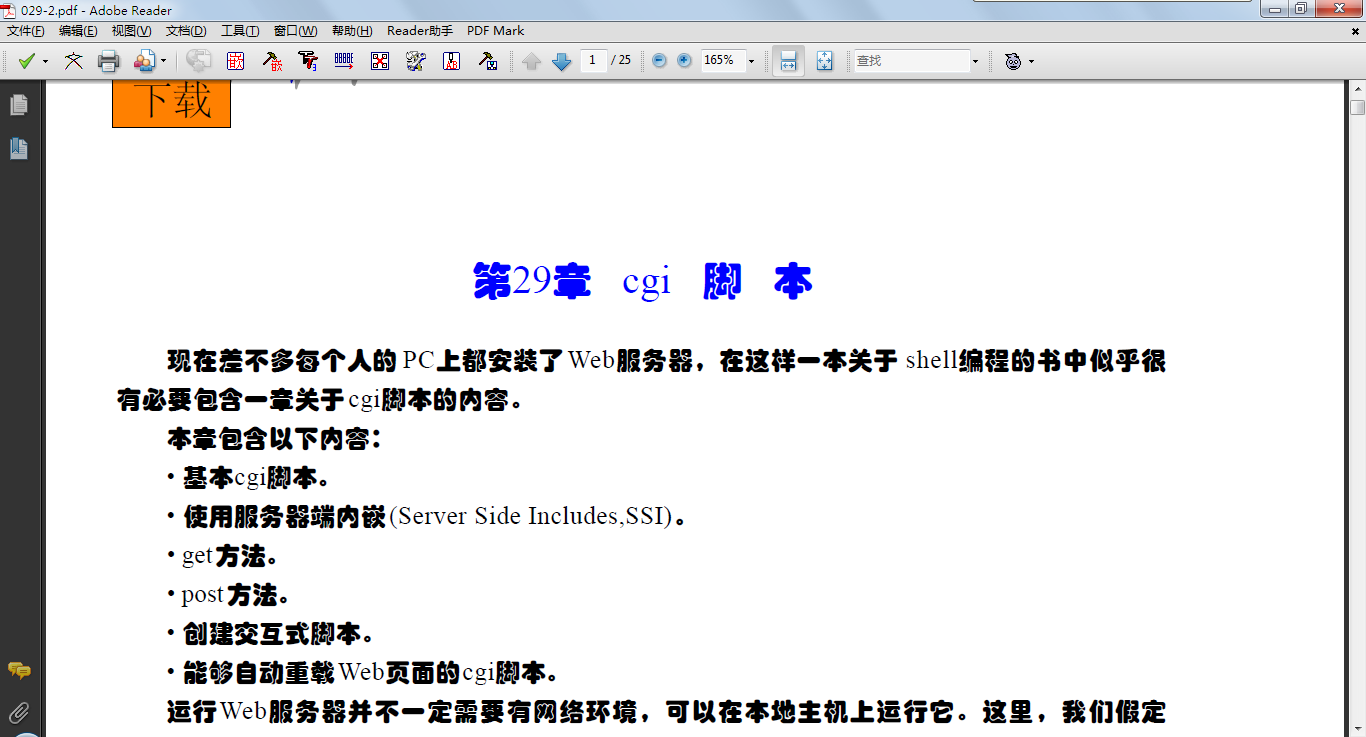
Task: Open the Comments panel speech bubble icon
Action: click(x=18, y=670)
